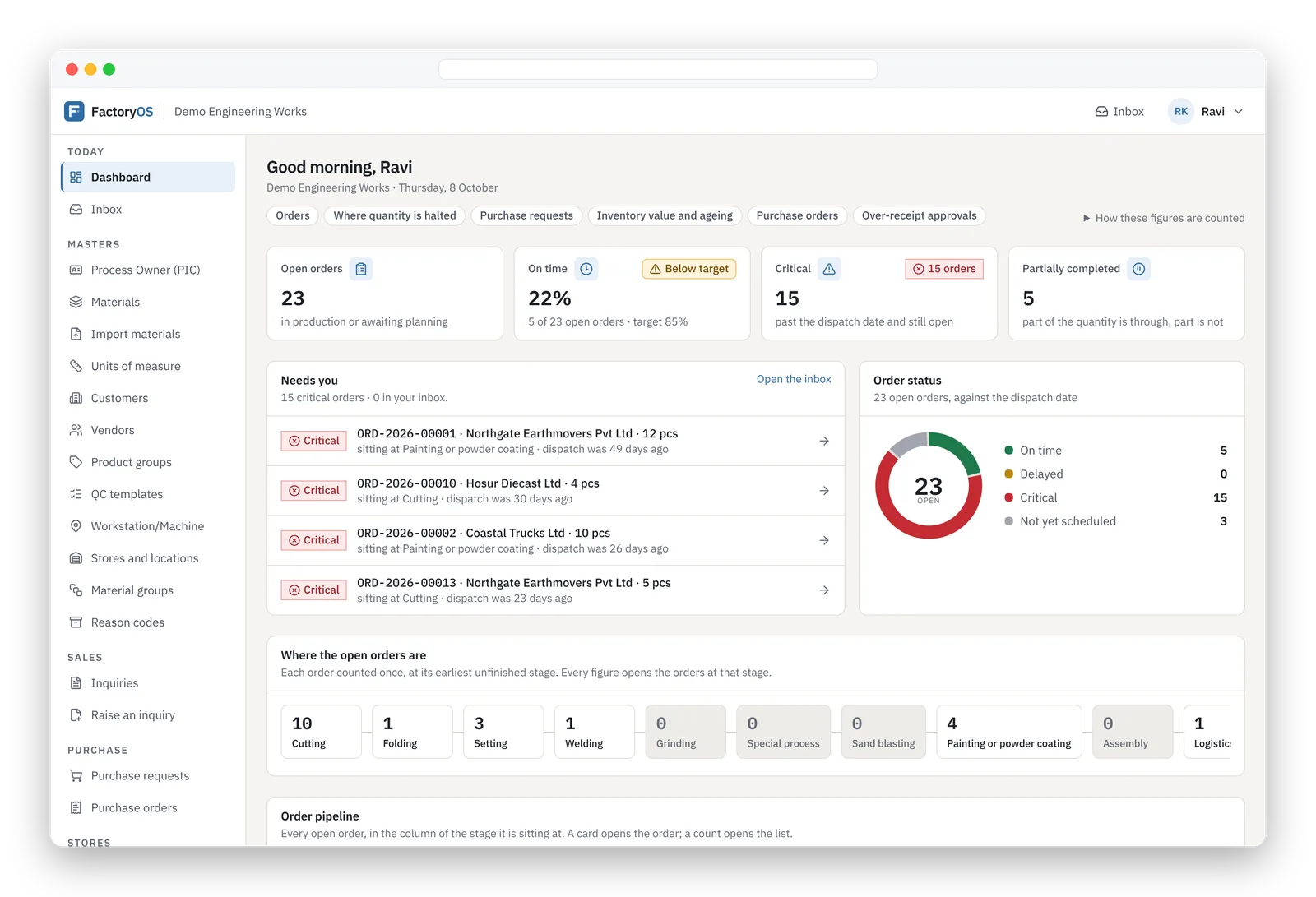Follow the Open the inbox link
The image size is (1316, 897).
click(794, 379)
